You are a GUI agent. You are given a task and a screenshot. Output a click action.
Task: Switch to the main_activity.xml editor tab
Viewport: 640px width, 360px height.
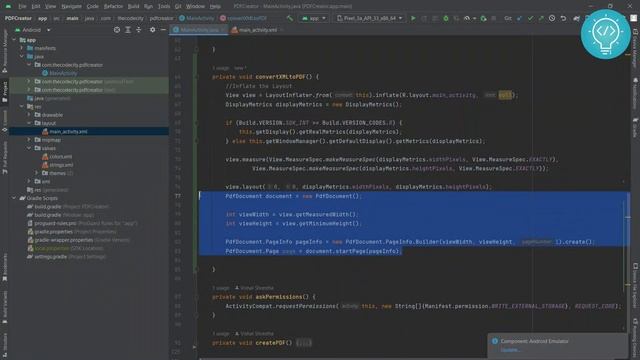tap(257, 30)
